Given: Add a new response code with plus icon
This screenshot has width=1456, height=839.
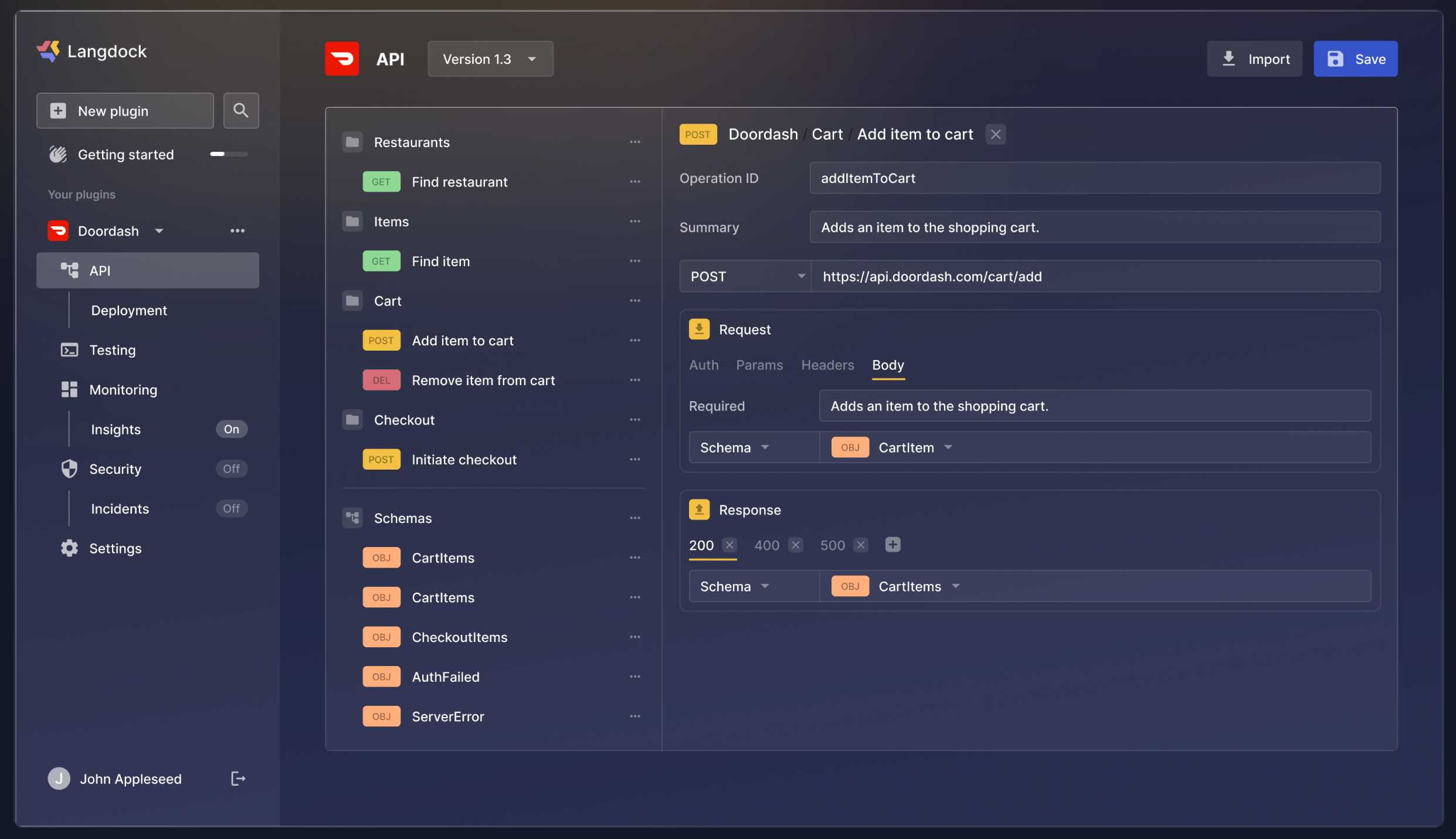Looking at the screenshot, I should pyautogui.click(x=892, y=545).
